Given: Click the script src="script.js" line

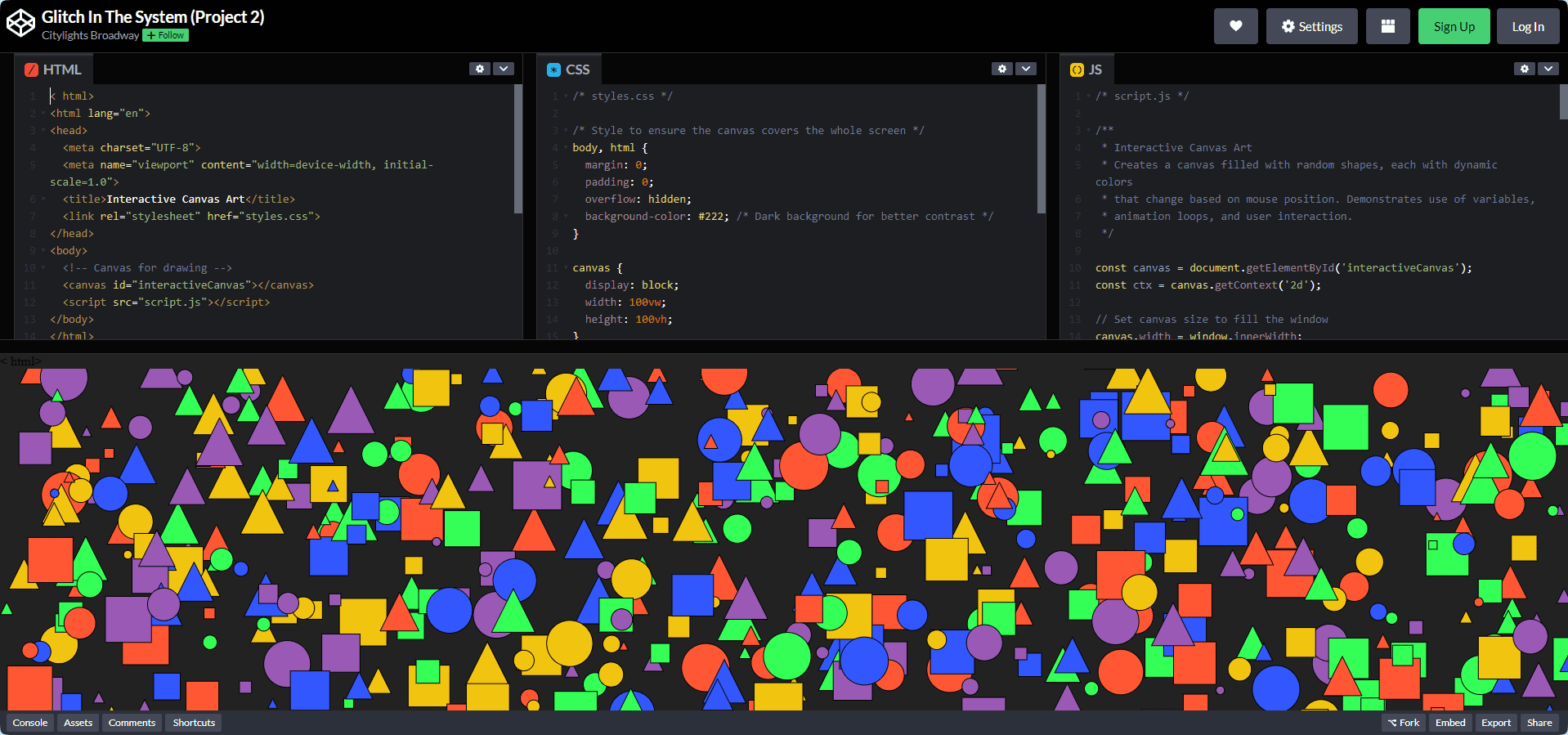Looking at the screenshot, I should pyautogui.click(x=166, y=302).
